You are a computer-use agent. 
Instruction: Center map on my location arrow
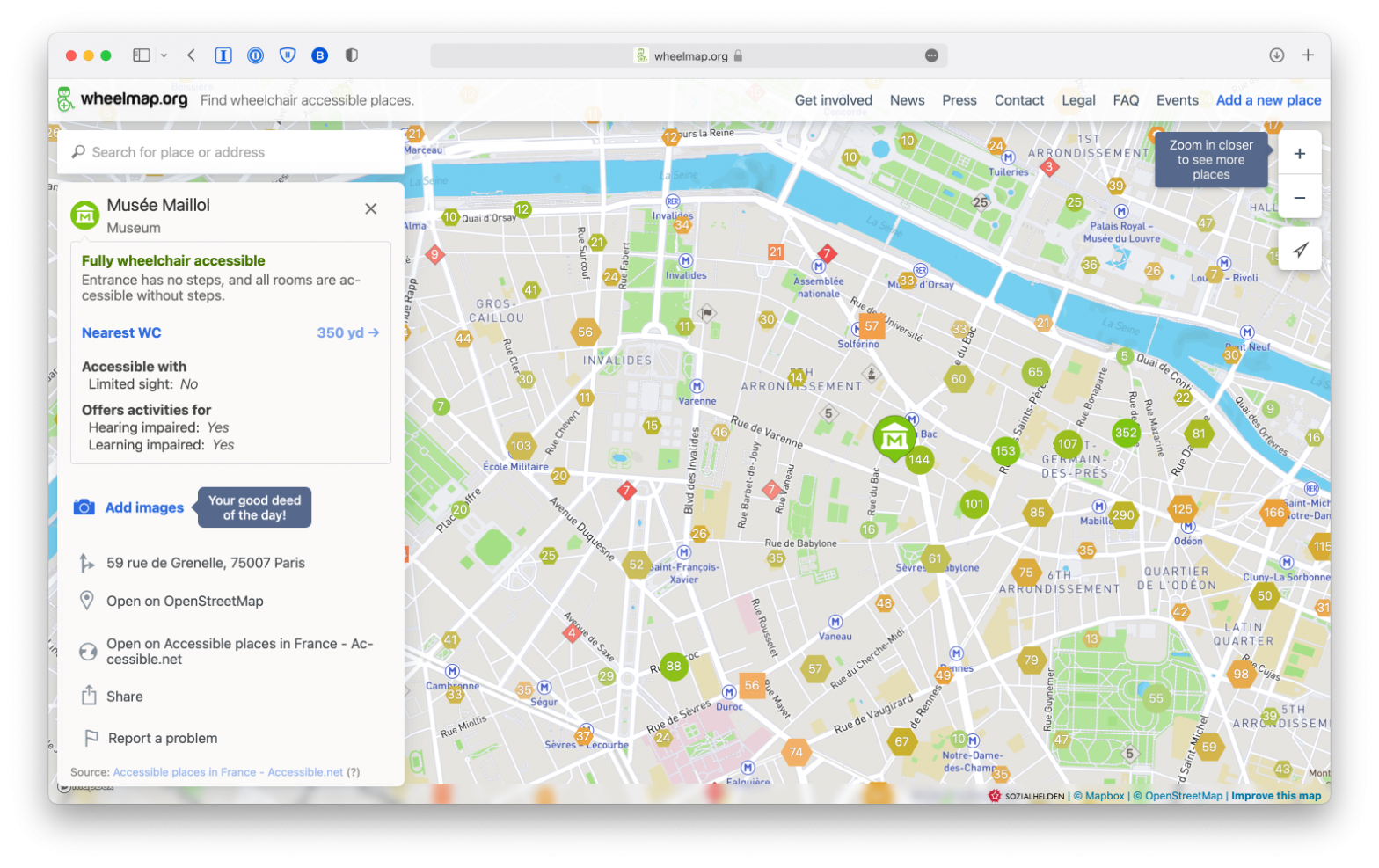tap(1299, 251)
